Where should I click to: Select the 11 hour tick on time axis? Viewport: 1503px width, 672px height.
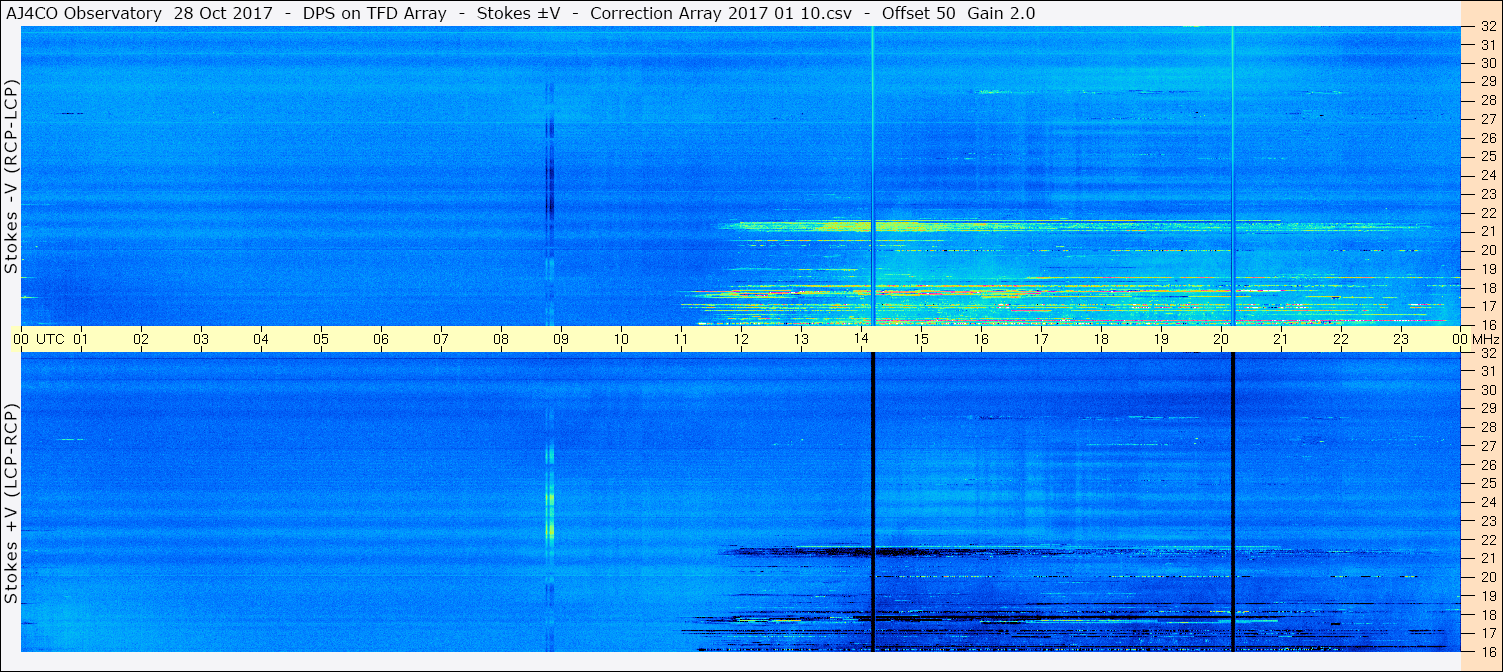point(681,339)
